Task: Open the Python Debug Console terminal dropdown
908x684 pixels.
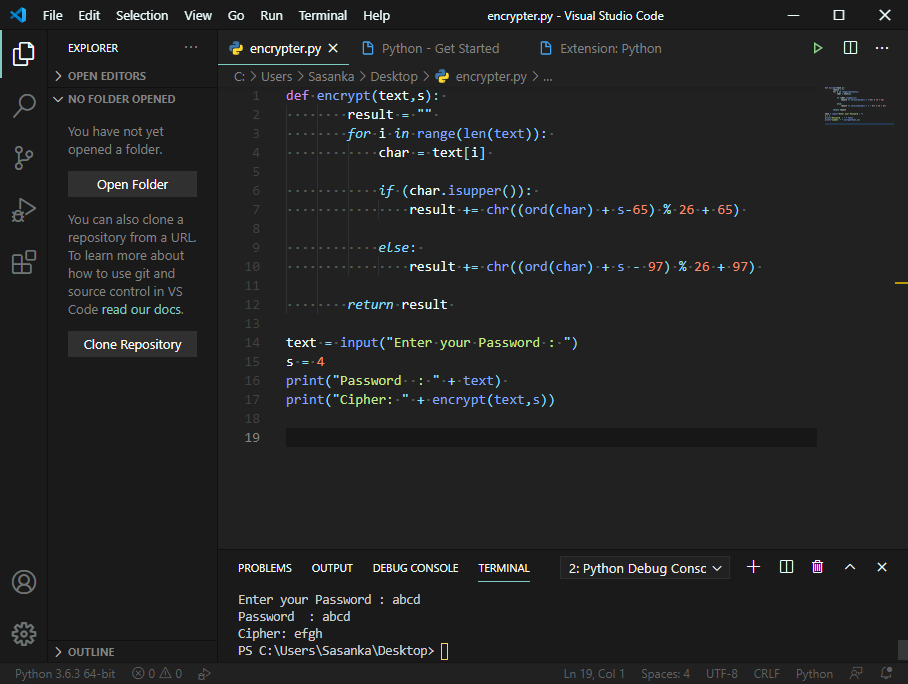Action: [x=645, y=568]
